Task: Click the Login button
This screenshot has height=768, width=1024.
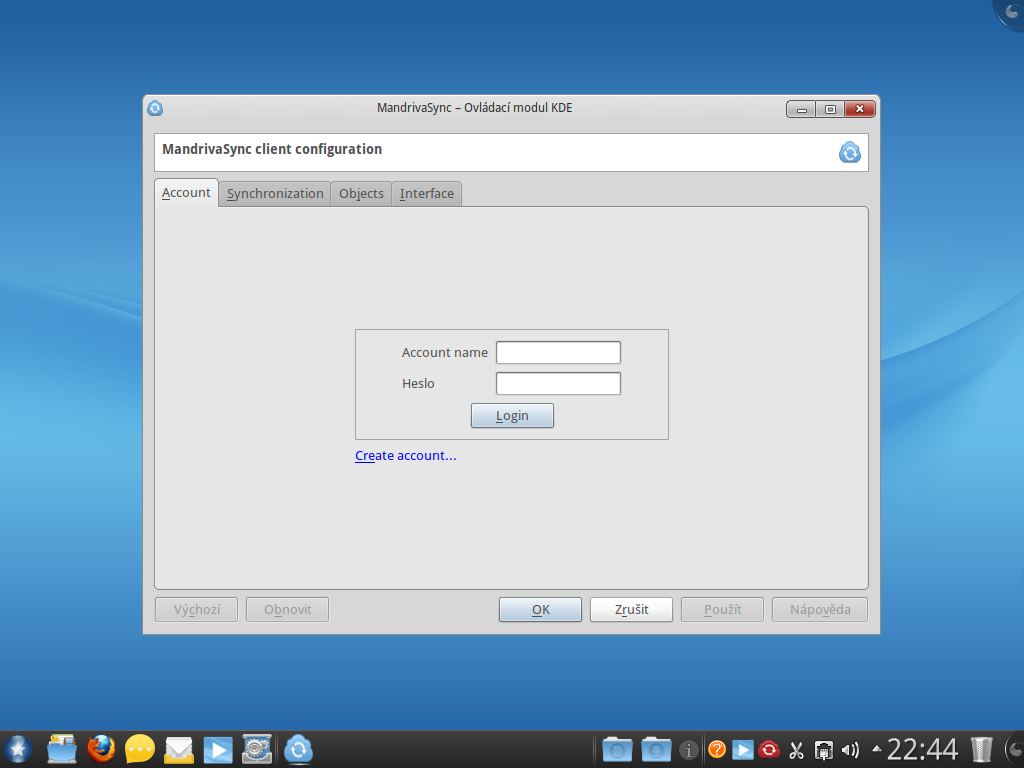Action: [512, 415]
